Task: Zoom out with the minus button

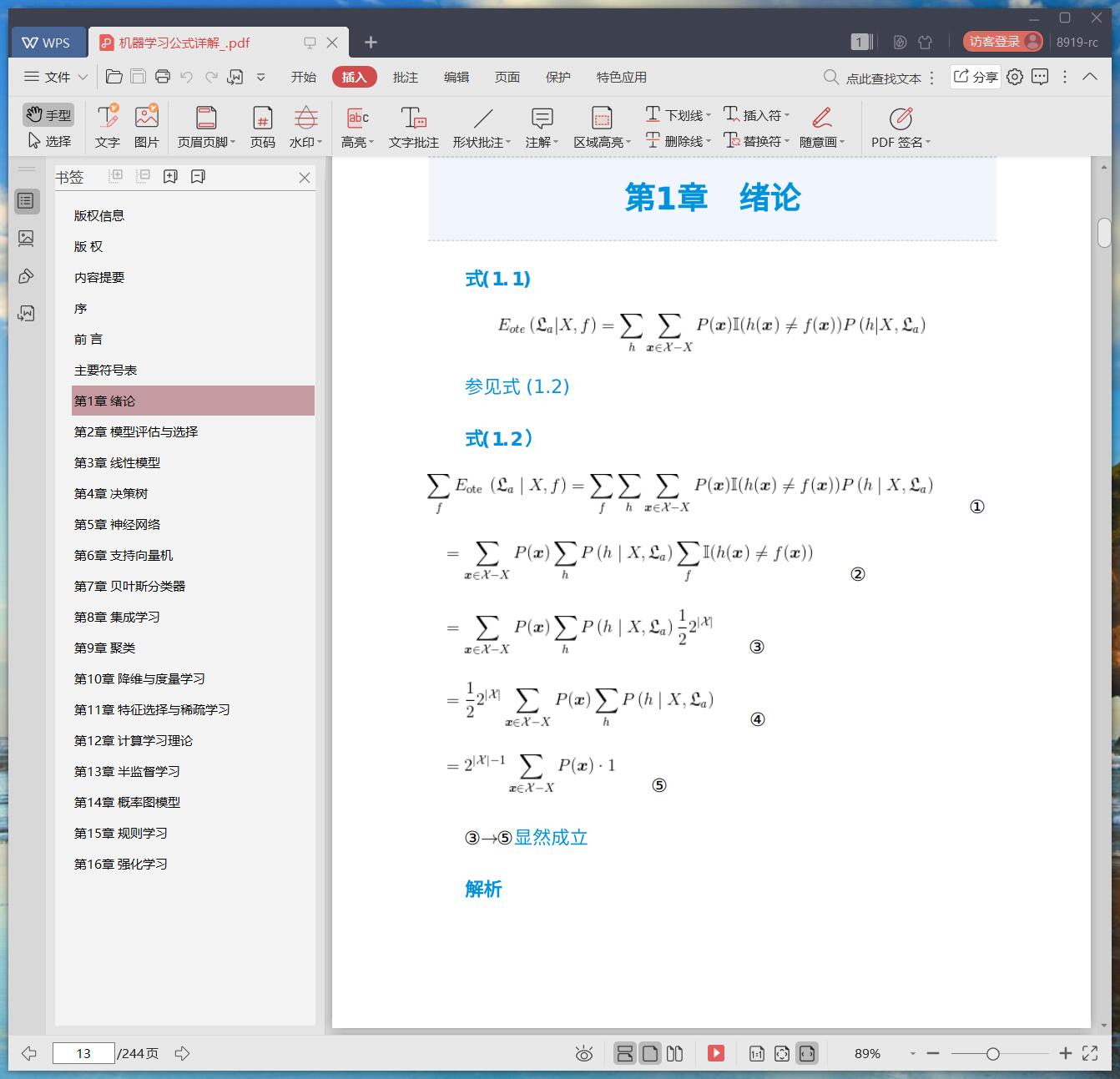Action: [933, 1053]
